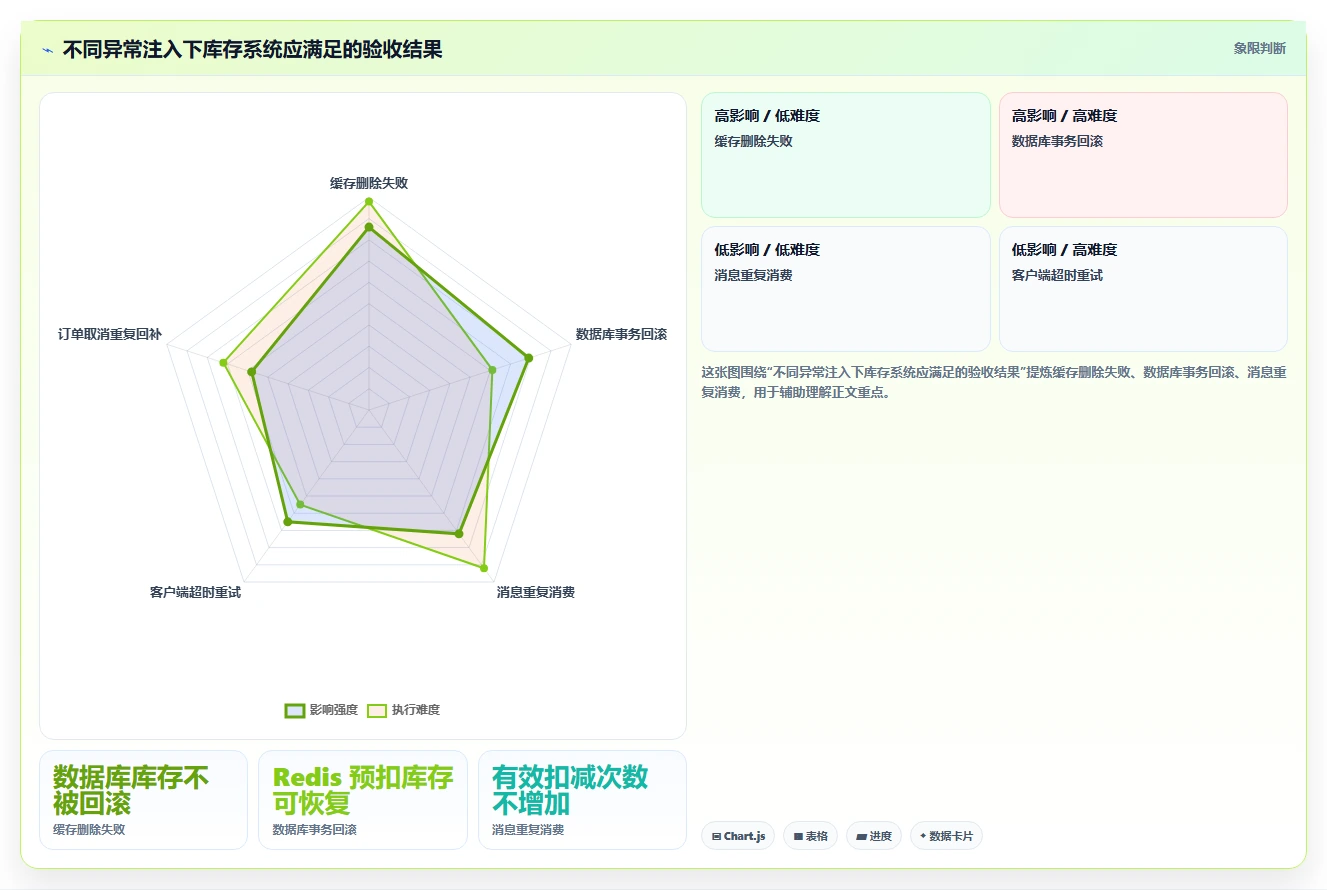This screenshot has width=1327, height=890.
Task: Select the Chart.js tag chip
Action: 738,836
